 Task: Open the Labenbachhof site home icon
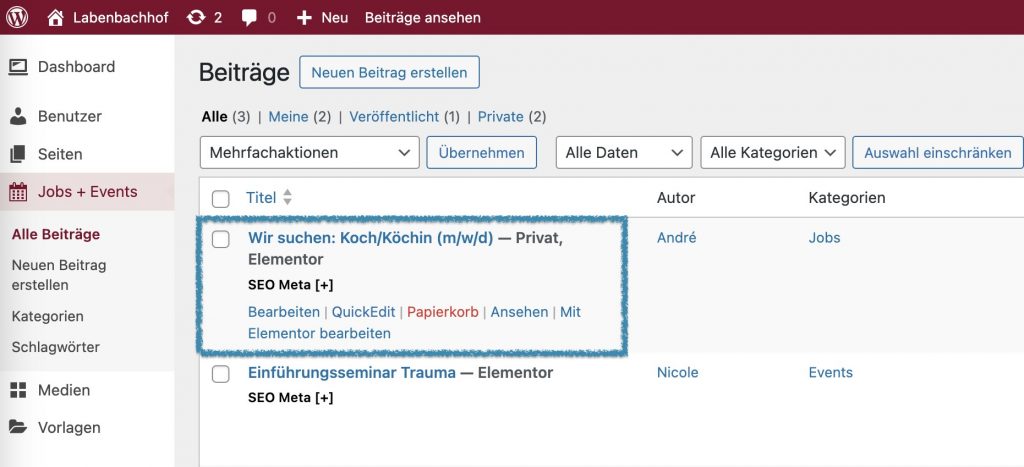pyautogui.click(x=55, y=17)
